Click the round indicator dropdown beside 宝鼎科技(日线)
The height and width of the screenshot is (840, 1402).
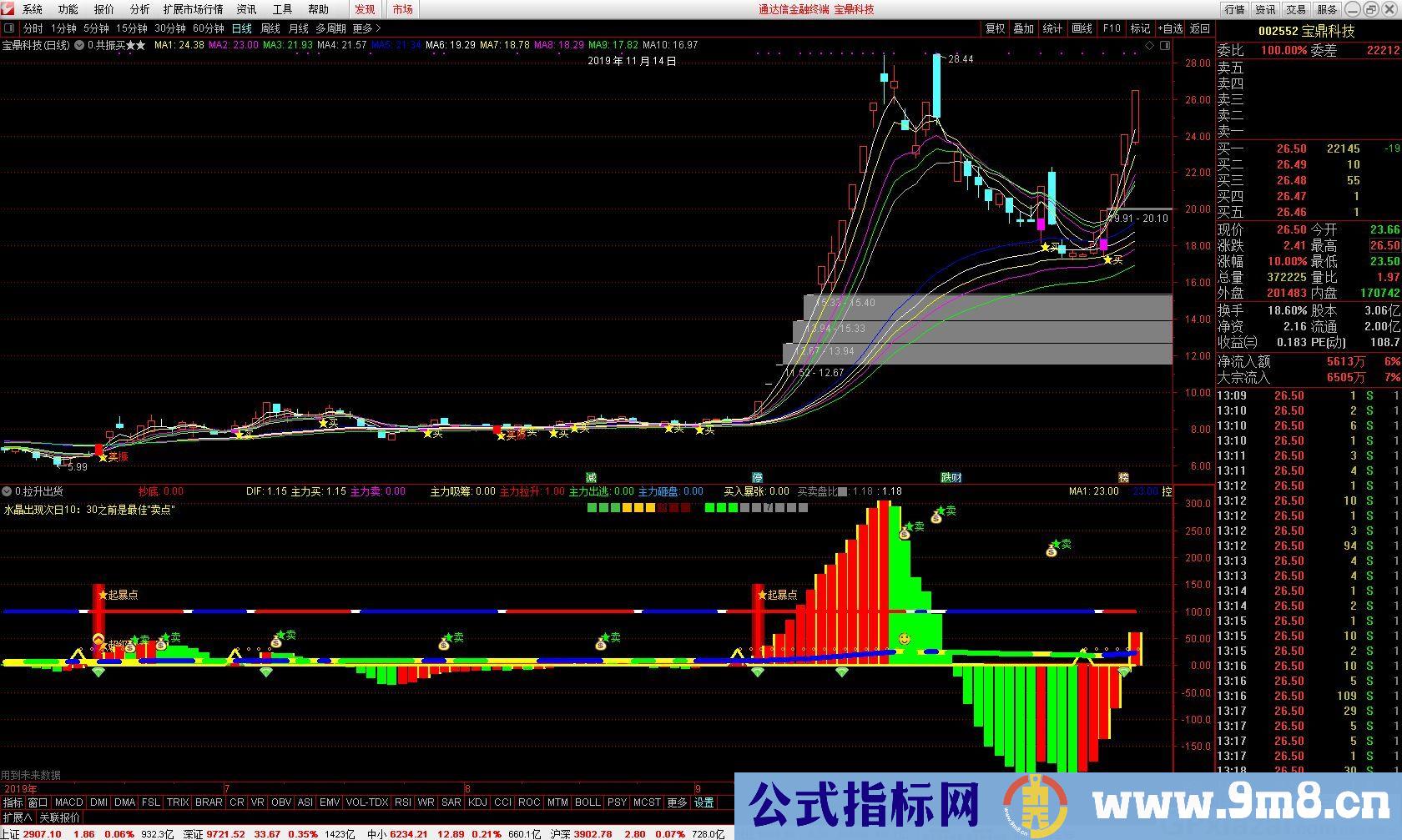click(x=79, y=45)
